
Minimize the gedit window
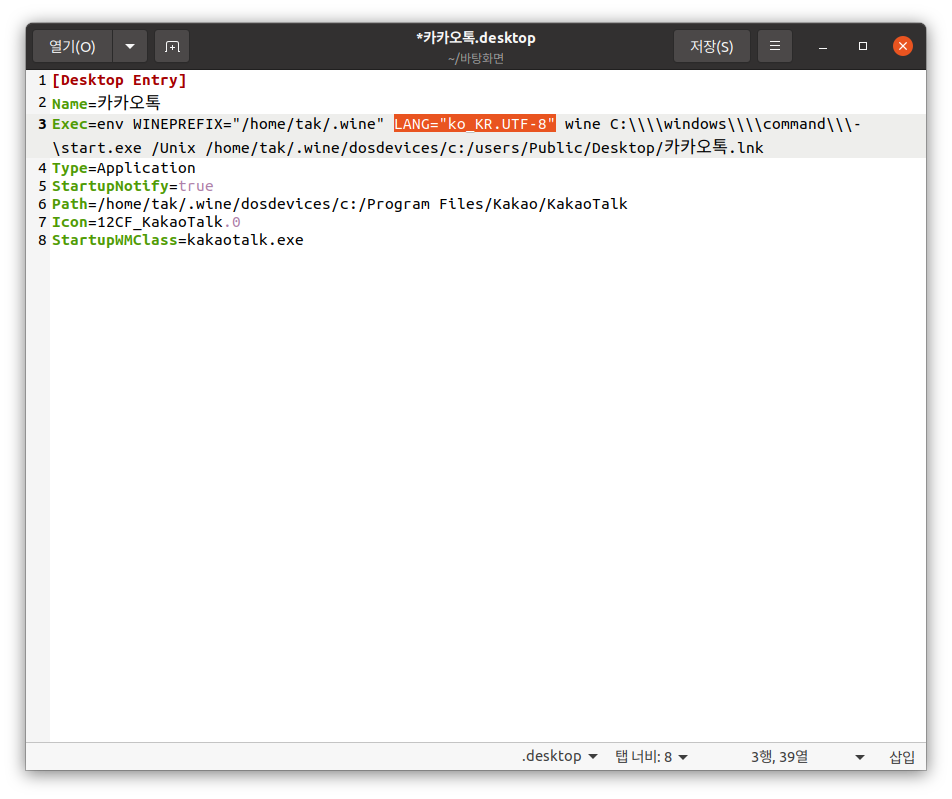click(823, 46)
